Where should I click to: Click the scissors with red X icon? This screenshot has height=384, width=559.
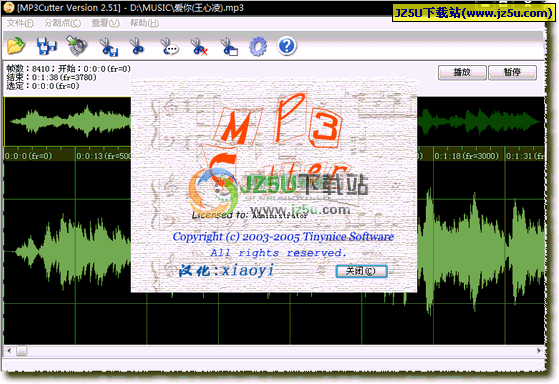[x=199, y=47]
